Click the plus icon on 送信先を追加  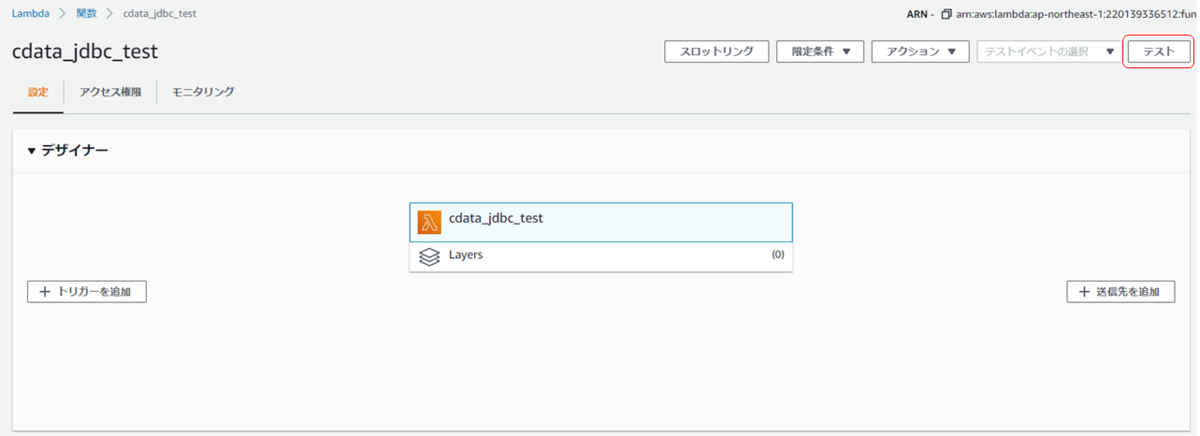click(x=1084, y=292)
